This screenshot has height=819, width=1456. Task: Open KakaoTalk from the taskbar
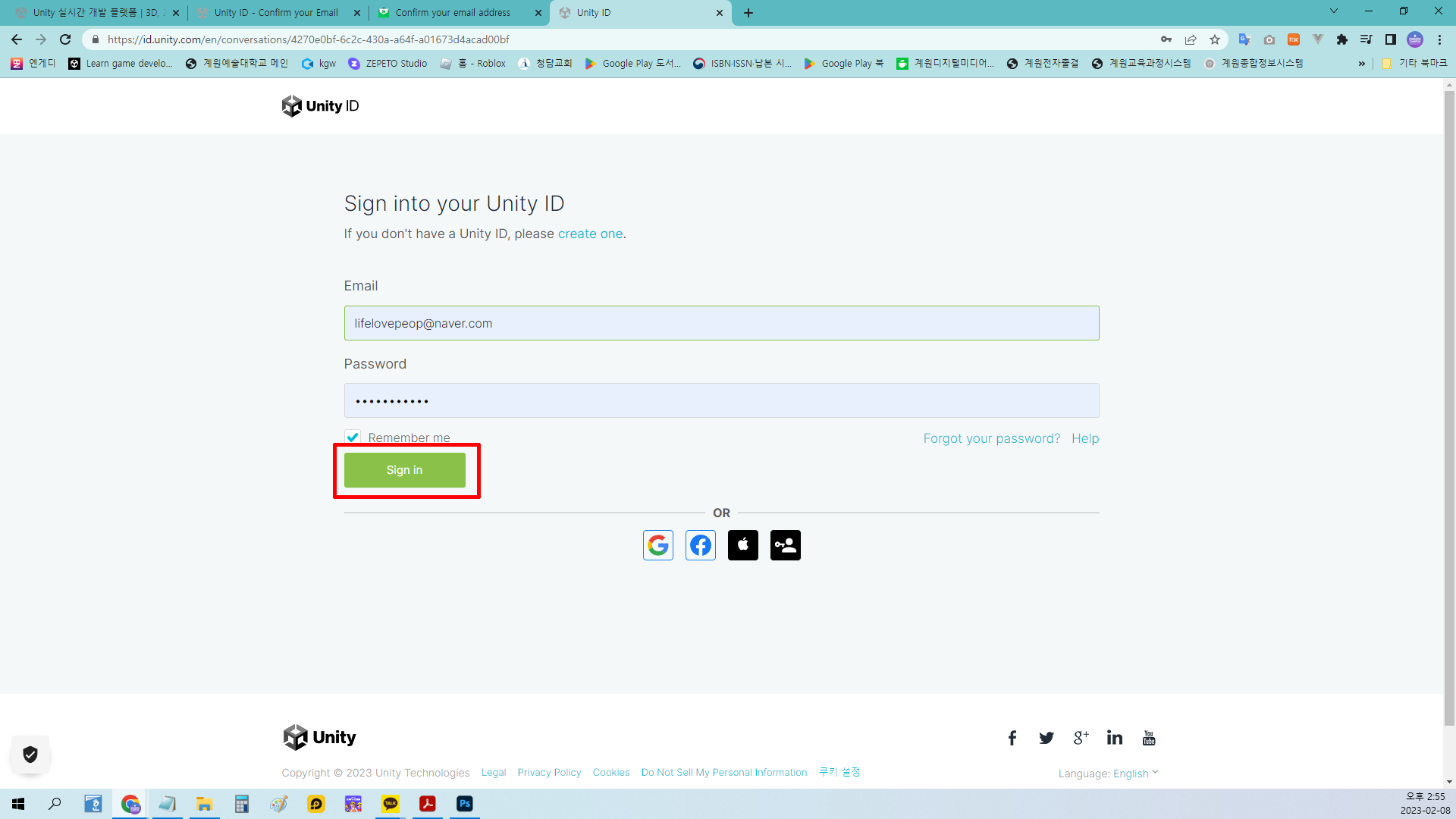click(391, 804)
